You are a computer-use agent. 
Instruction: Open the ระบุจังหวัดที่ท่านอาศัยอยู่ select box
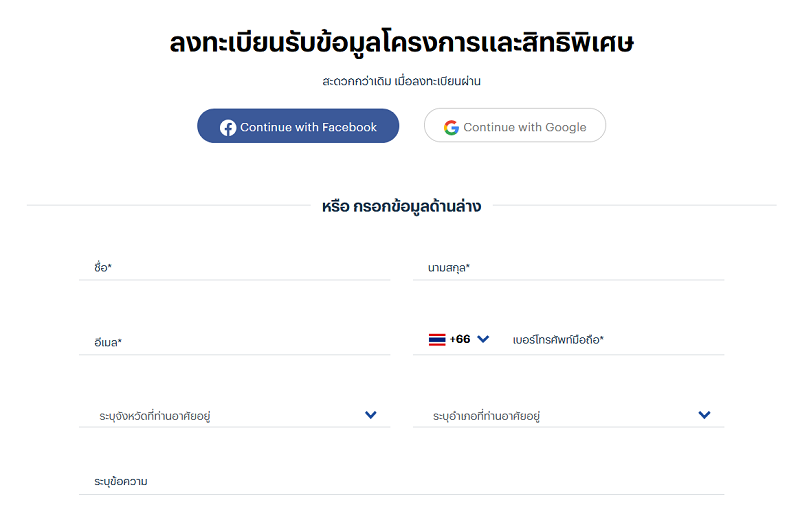(x=235, y=415)
